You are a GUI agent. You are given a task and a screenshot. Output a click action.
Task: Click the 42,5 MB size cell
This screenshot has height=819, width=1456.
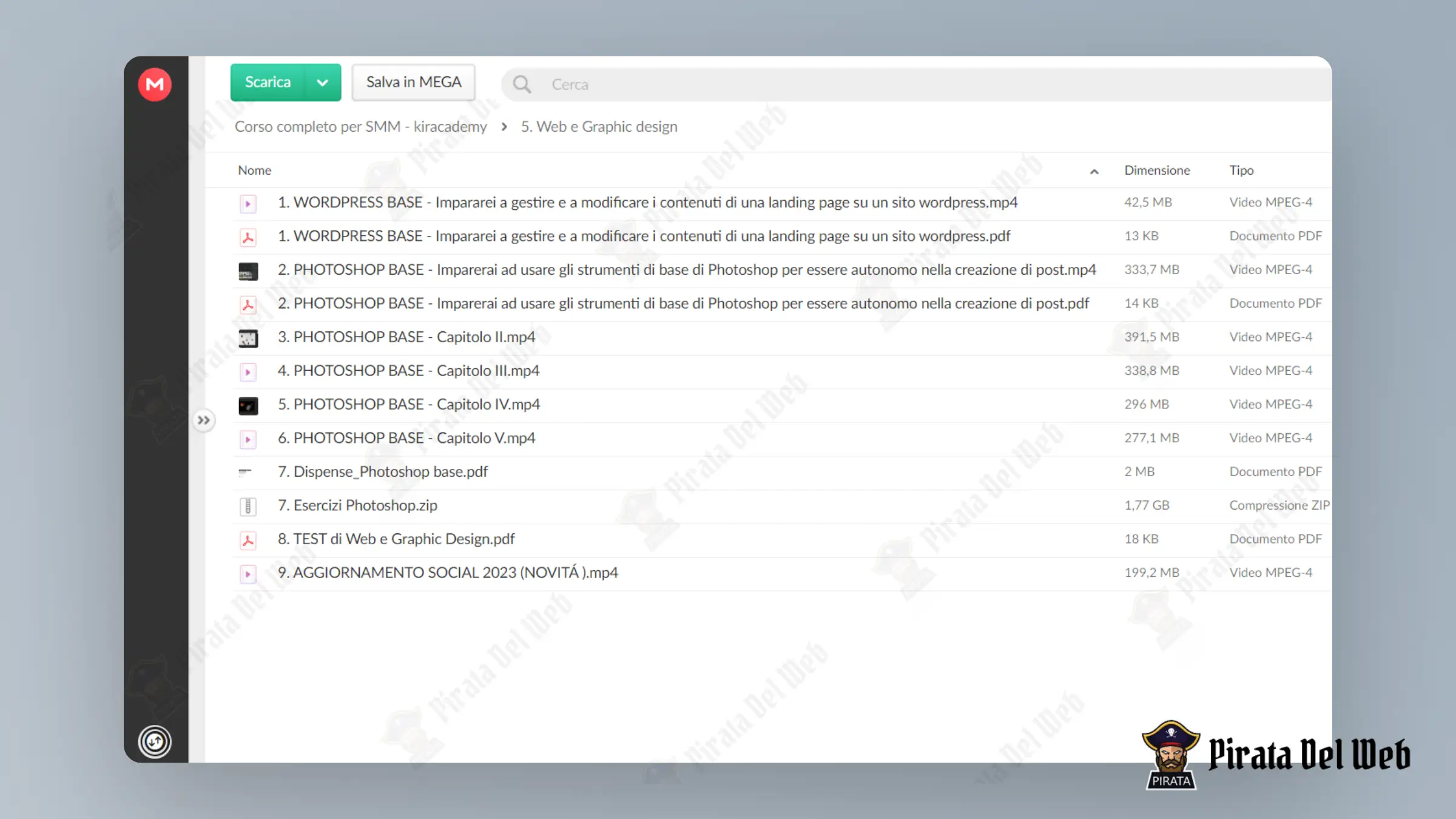click(1148, 202)
